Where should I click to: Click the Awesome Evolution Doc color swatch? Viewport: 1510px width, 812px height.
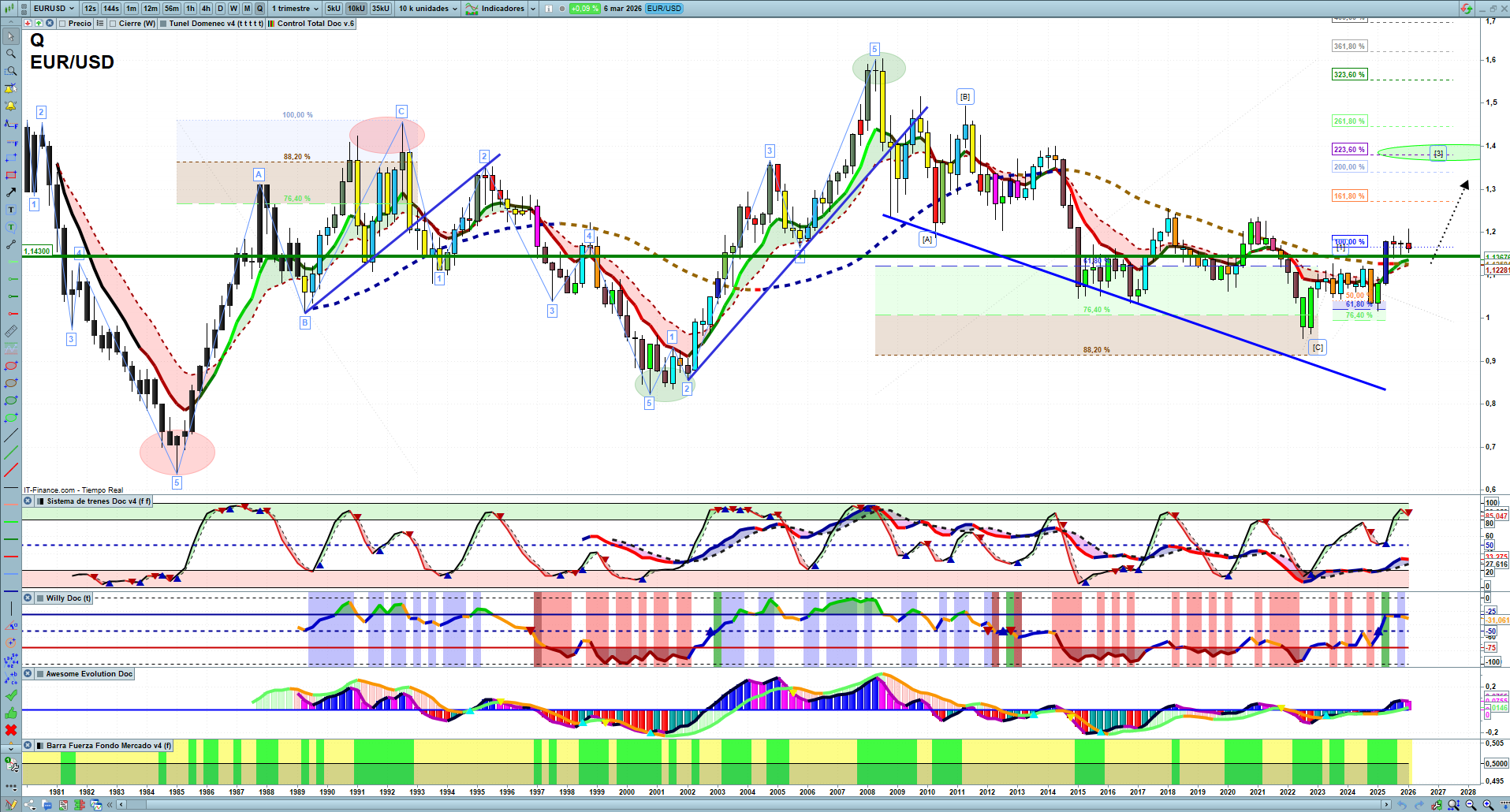40,674
